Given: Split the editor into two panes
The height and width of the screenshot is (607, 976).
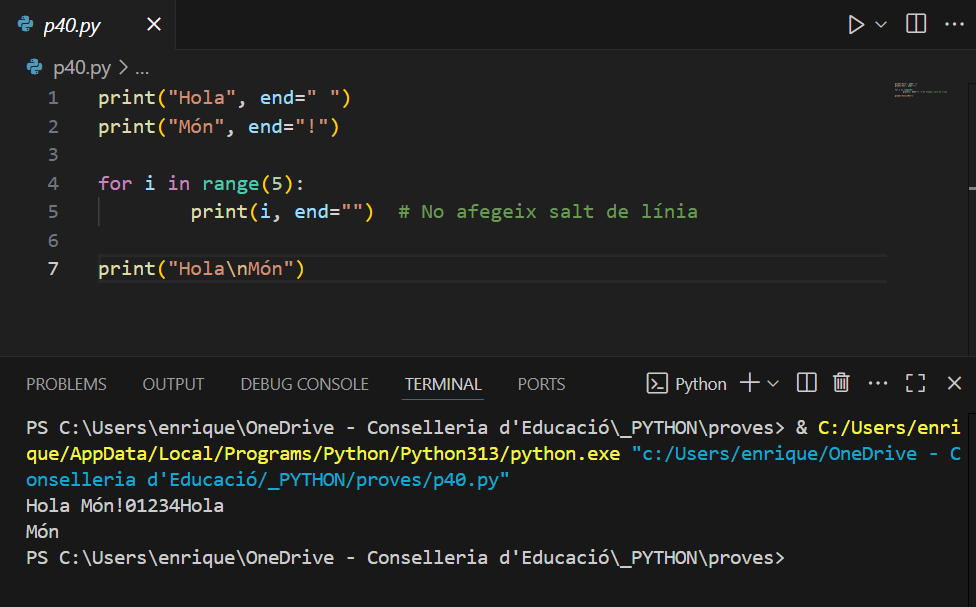Looking at the screenshot, I should click(914, 23).
